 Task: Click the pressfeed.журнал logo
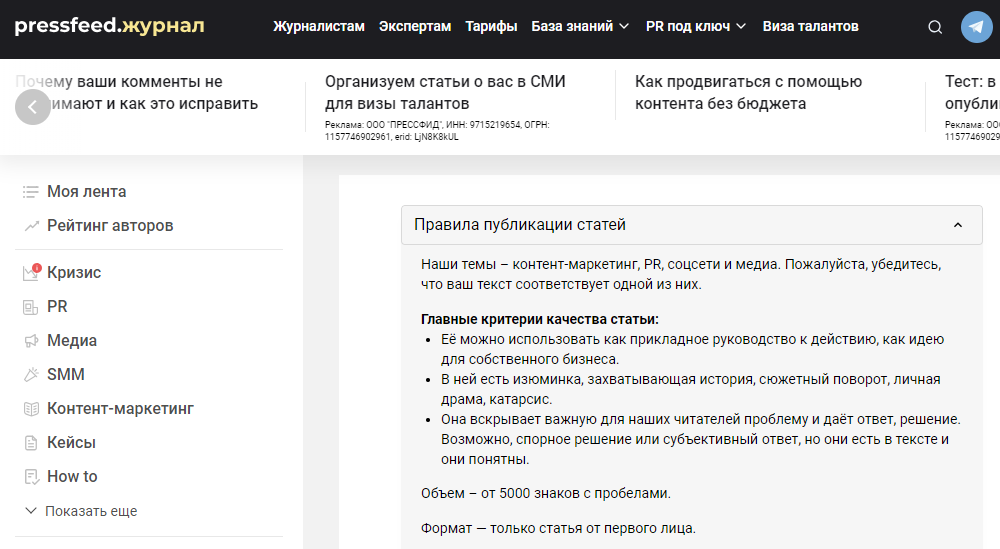click(109, 26)
